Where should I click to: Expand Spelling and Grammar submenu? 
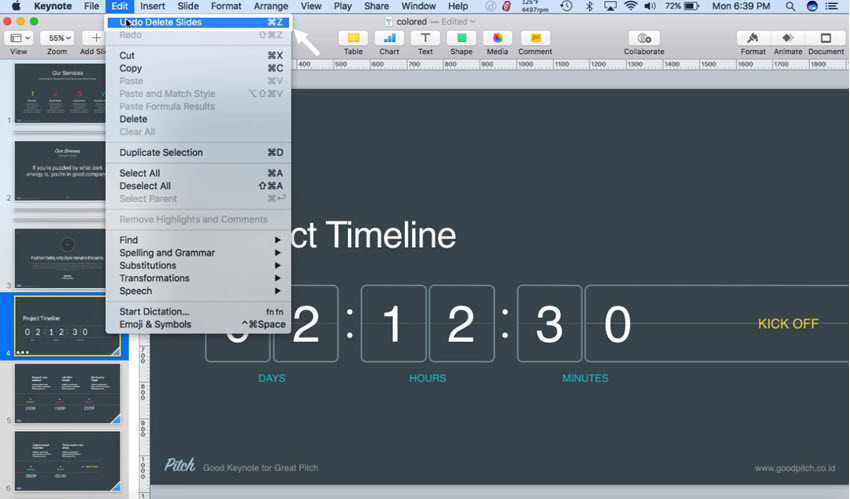pyautogui.click(x=198, y=252)
